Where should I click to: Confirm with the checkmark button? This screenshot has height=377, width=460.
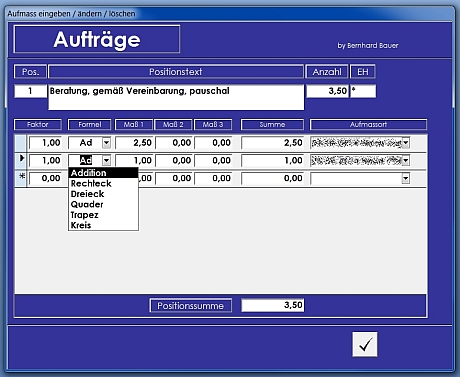point(365,344)
